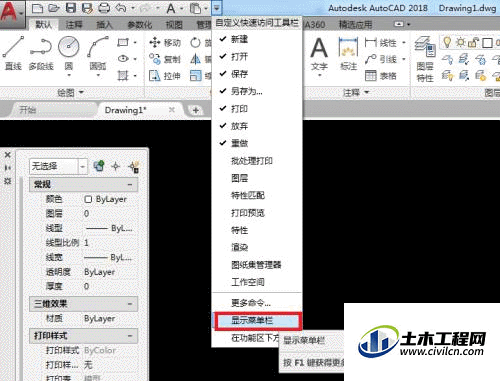
Task: Uncheck 打印 in the customize menu
Action: pyautogui.click(x=257, y=109)
